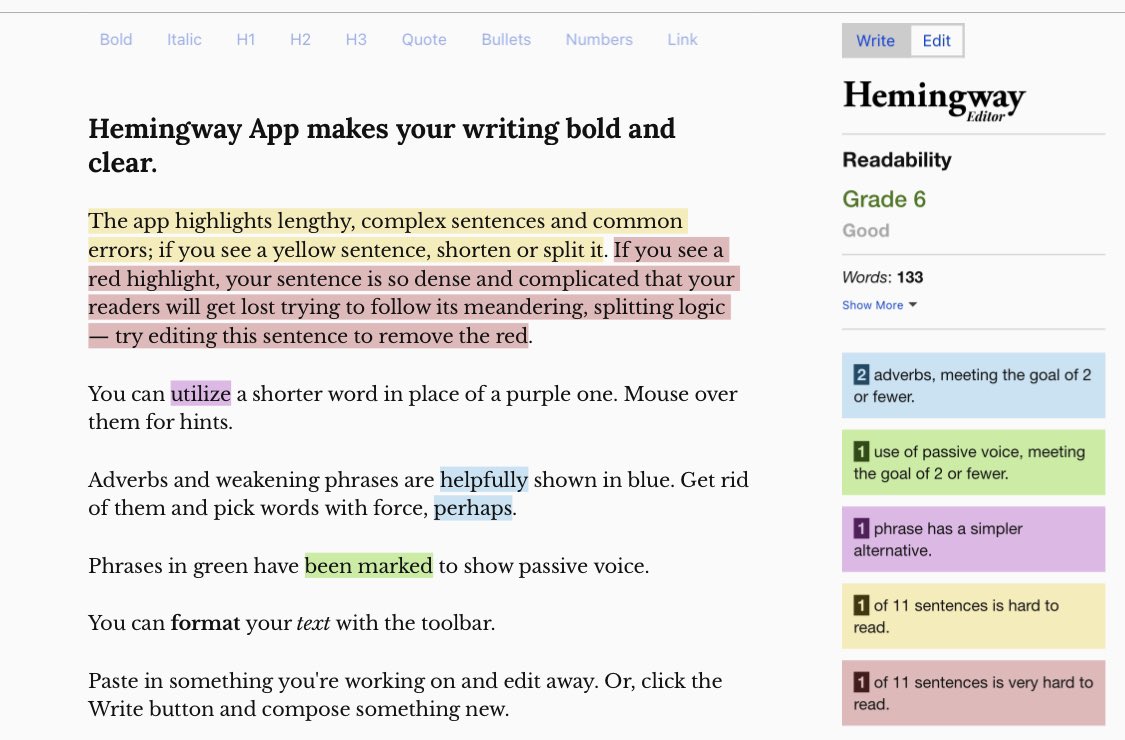The image size is (1125, 740).
Task: Select the blue highlighted adverb helpfully
Action: coord(484,479)
